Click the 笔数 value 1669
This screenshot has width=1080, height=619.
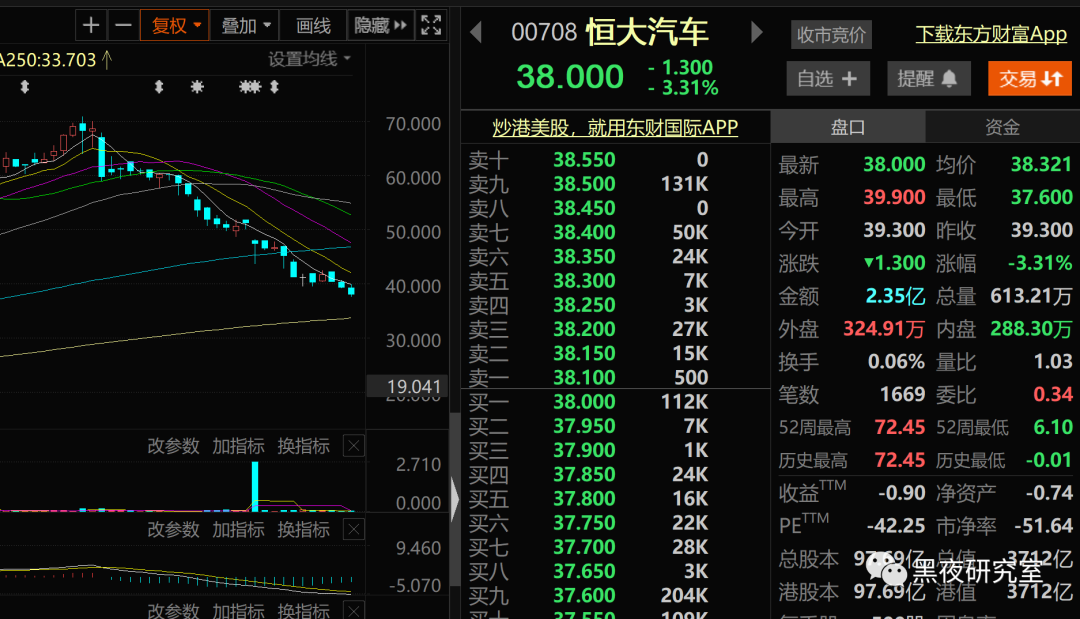click(902, 394)
